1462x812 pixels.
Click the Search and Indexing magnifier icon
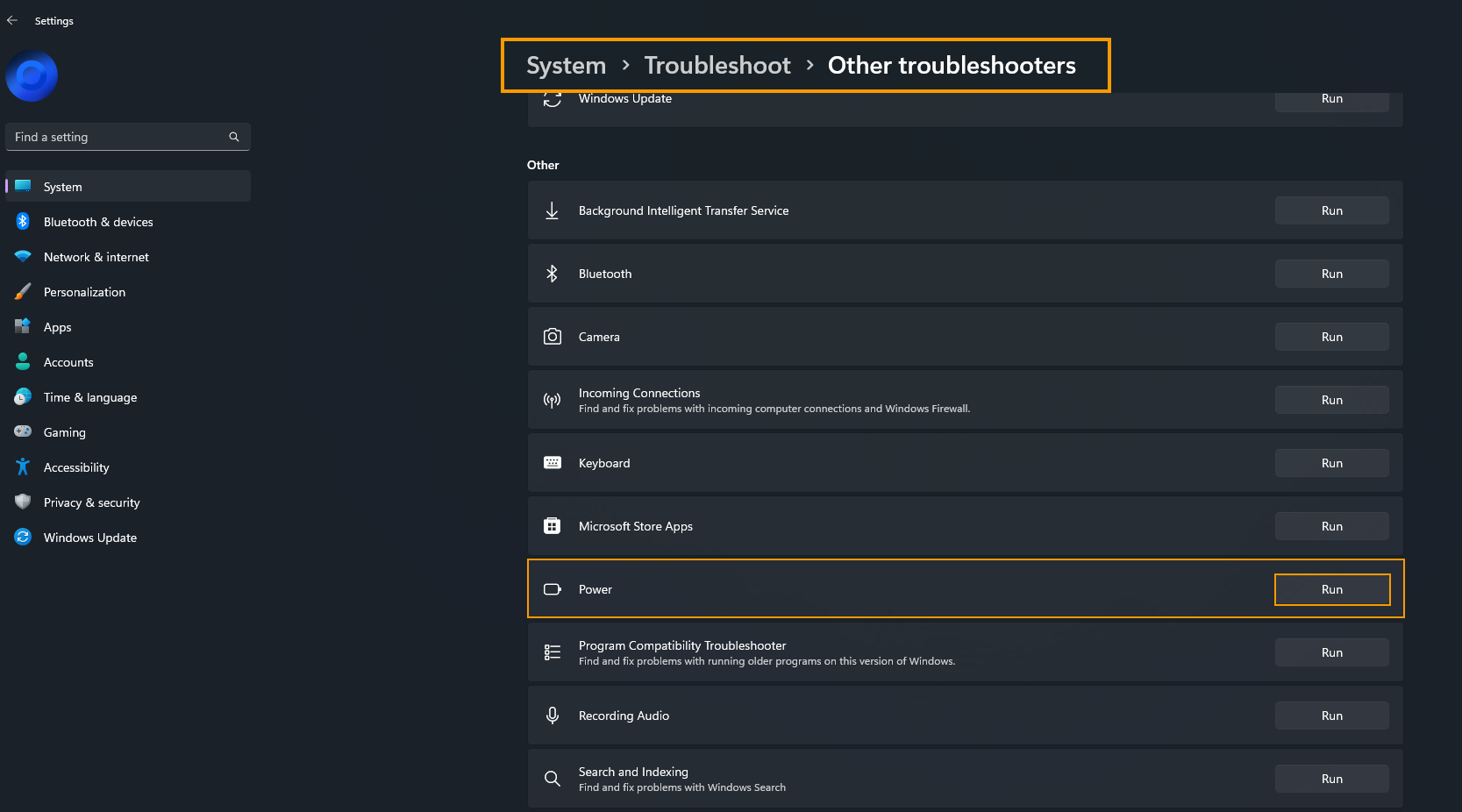(x=552, y=779)
